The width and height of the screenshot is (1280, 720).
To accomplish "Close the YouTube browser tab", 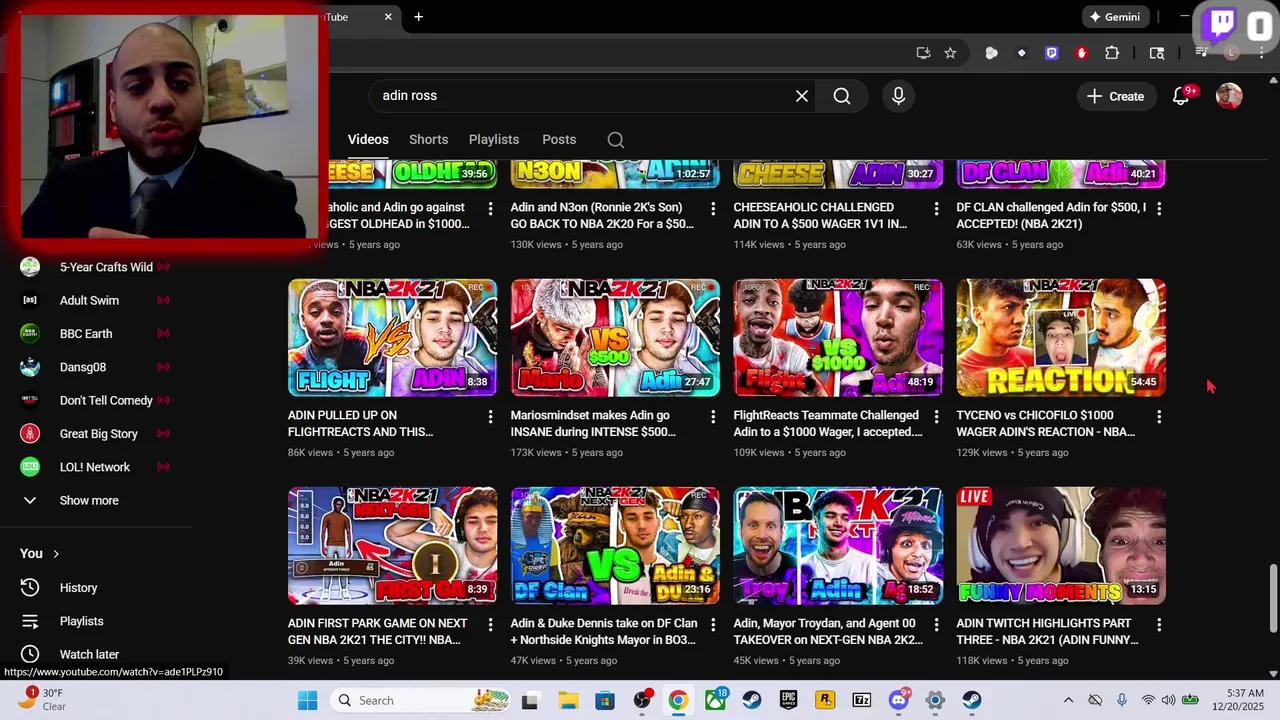I will [388, 17].
